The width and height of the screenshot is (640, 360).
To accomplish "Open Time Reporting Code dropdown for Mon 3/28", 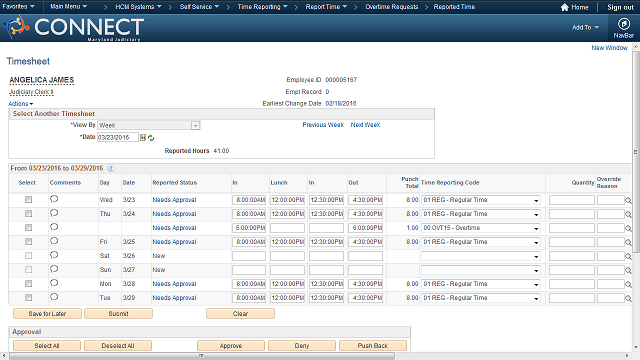I will (481, 284).
